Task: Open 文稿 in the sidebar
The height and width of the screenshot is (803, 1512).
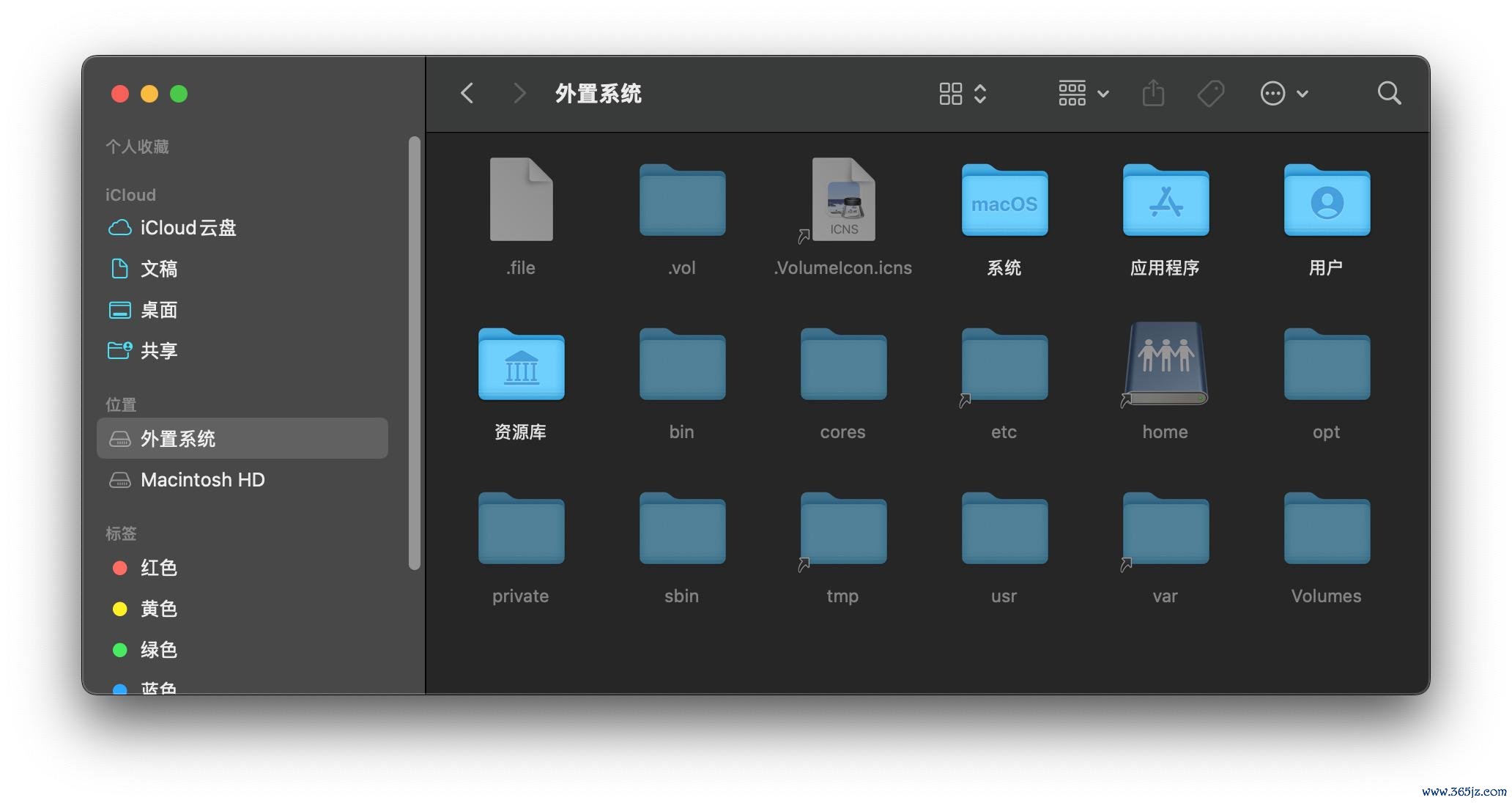Action: point(242,269)
